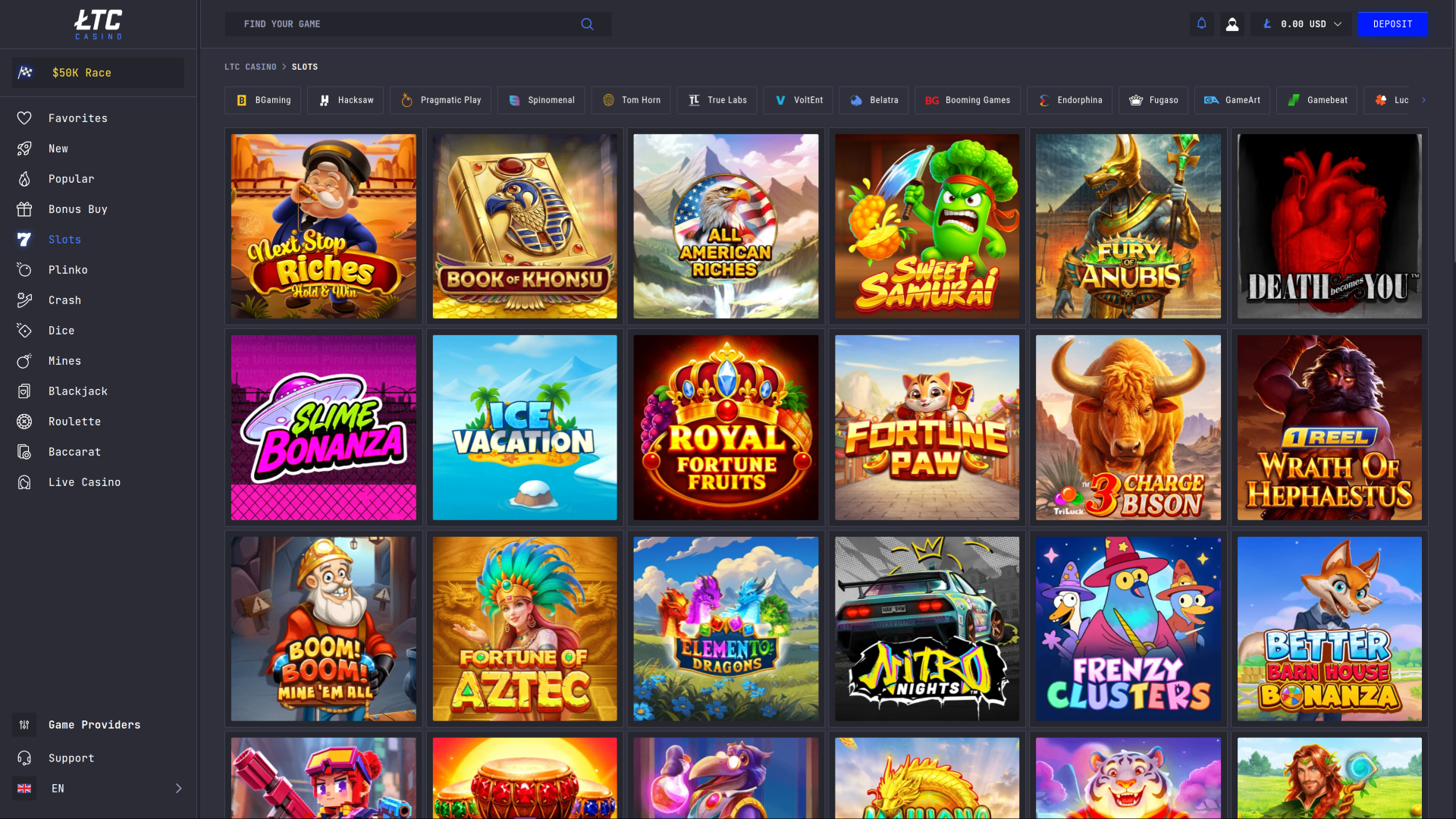Image resolution: width=1456 pixels, height=819 pixels.
Task: Select the Booming Games provider chip
Action: pyautogui.click(x=968, y=100)
